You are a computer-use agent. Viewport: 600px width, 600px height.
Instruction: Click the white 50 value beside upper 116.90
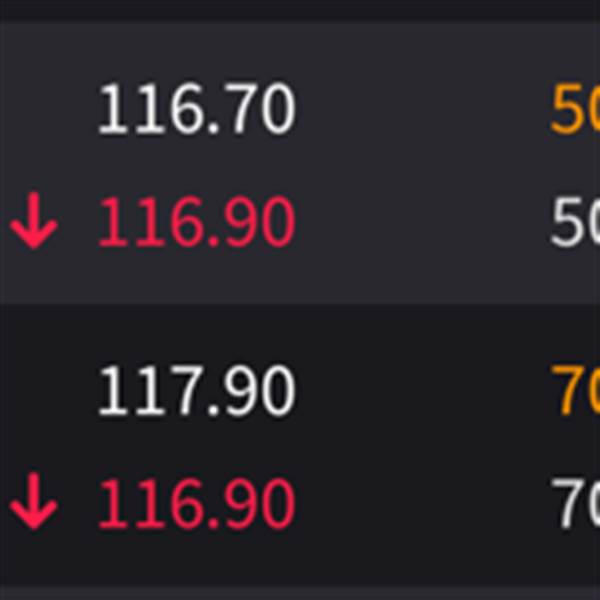tap(575, 224)
